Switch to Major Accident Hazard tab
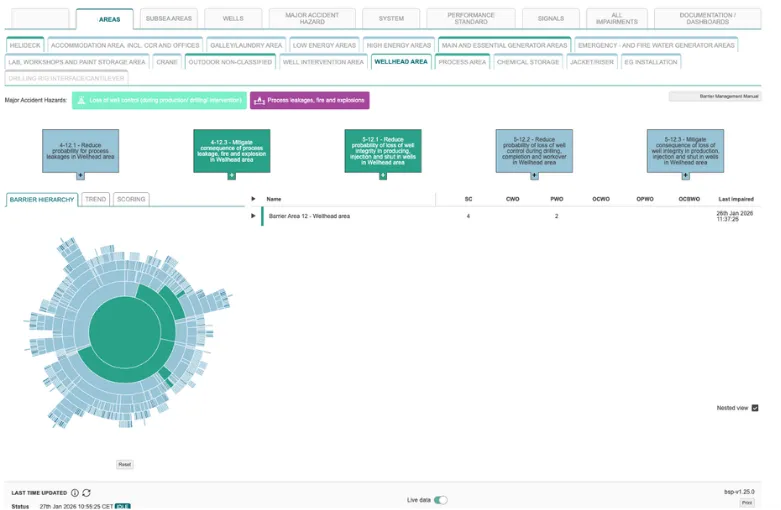This screenshot has height=510, width=781. [x=312, y=18]
